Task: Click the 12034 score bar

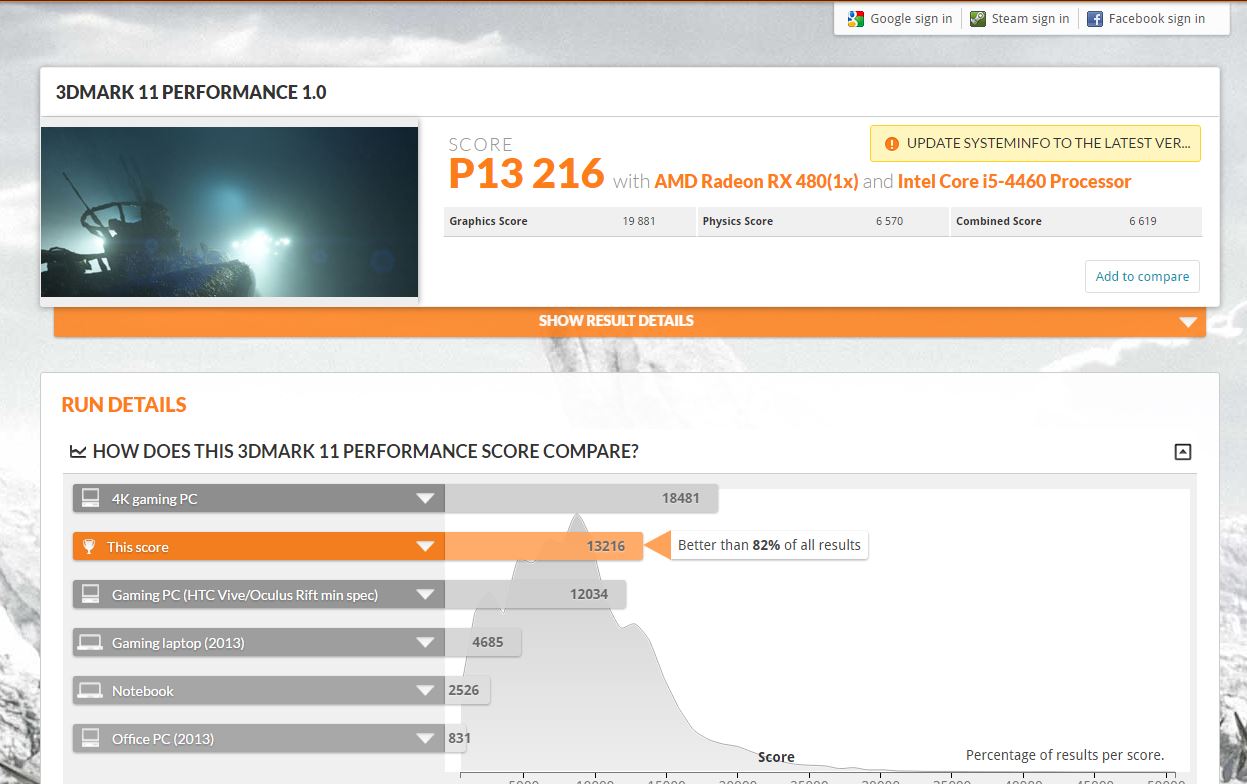Action: point(535,594)
